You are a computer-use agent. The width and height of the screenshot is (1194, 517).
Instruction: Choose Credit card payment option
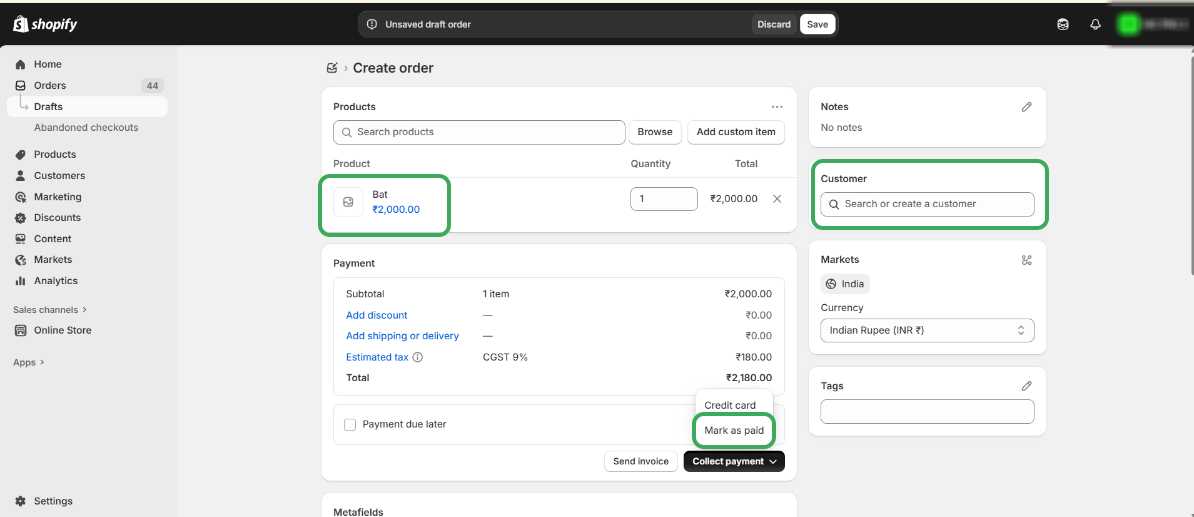[730, 405]
